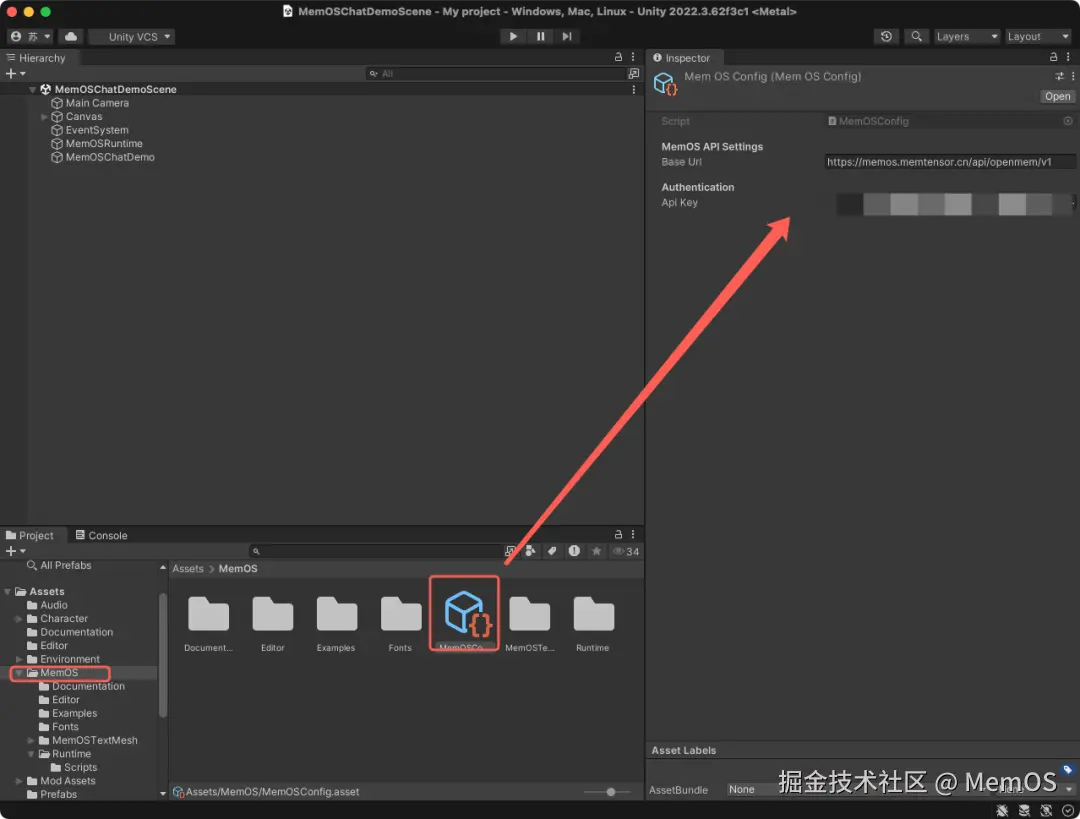This screenshot has height=819, width=1080.
Task: Open the Unity VCS dropdown
Action: tap(133, 37)
